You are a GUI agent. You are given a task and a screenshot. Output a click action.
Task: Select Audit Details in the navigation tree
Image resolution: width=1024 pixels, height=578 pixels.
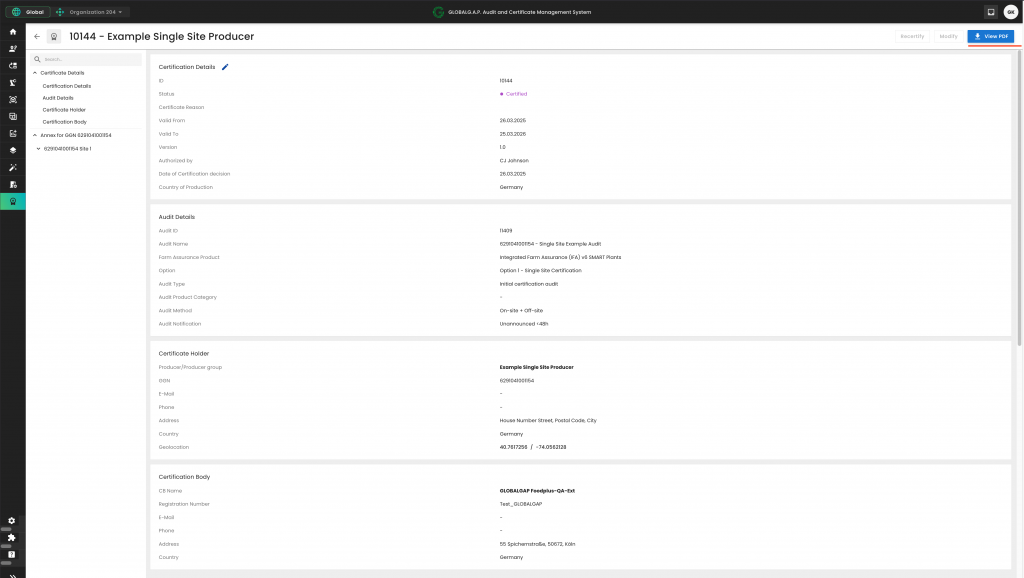(58, 98)
